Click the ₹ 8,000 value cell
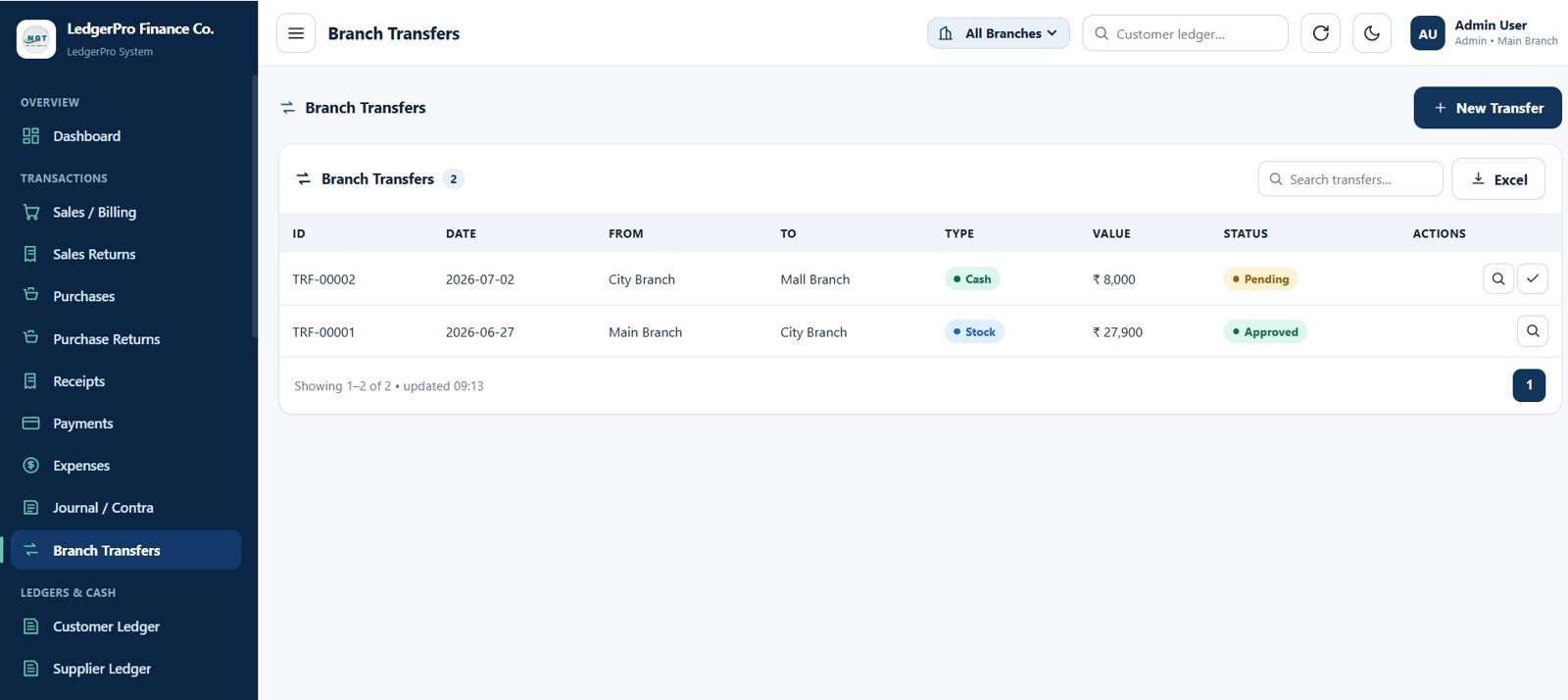The width and height of the screenshot is (1568, 700). 1114,279
